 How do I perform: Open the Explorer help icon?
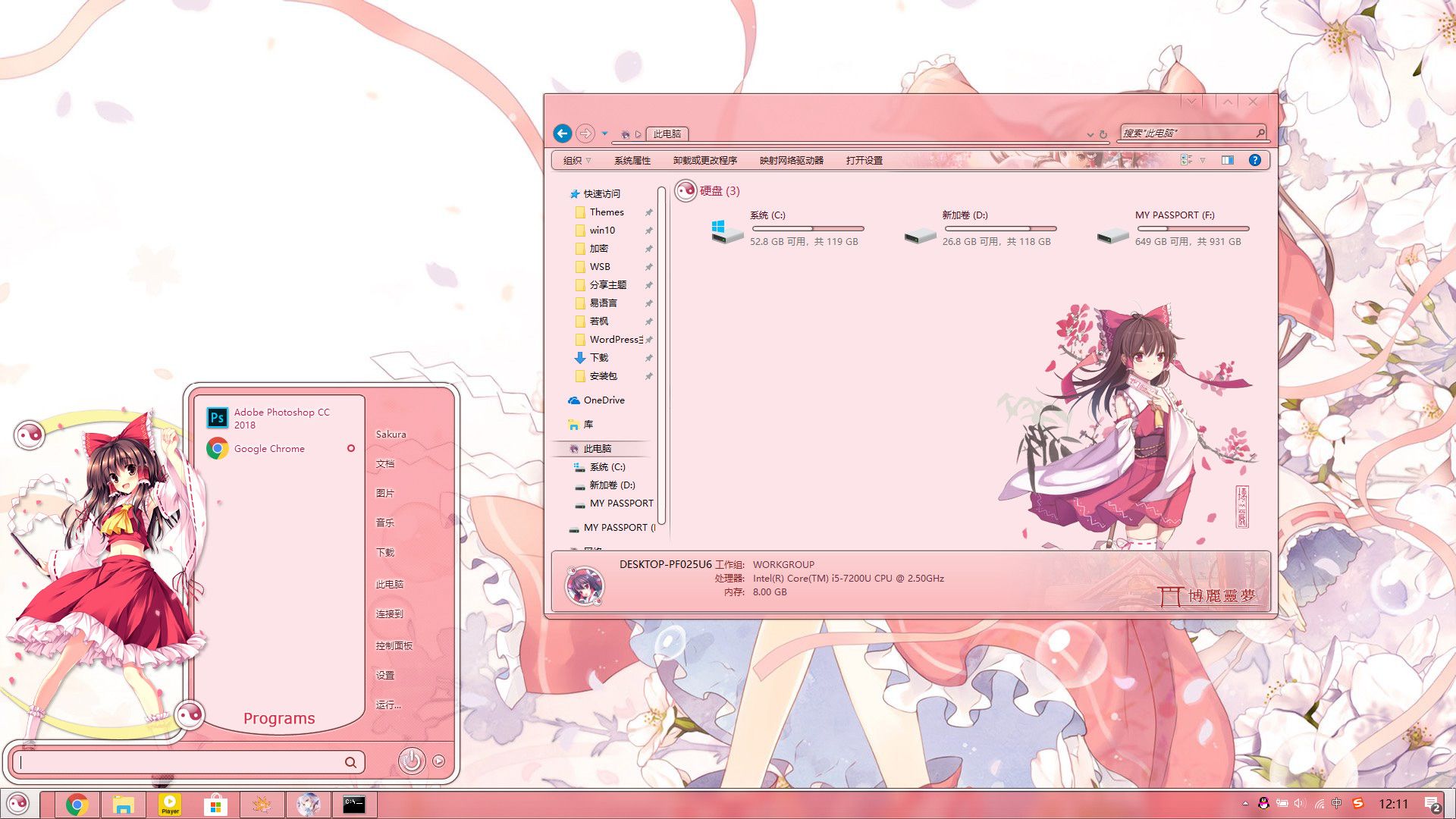pos(1255,160)
